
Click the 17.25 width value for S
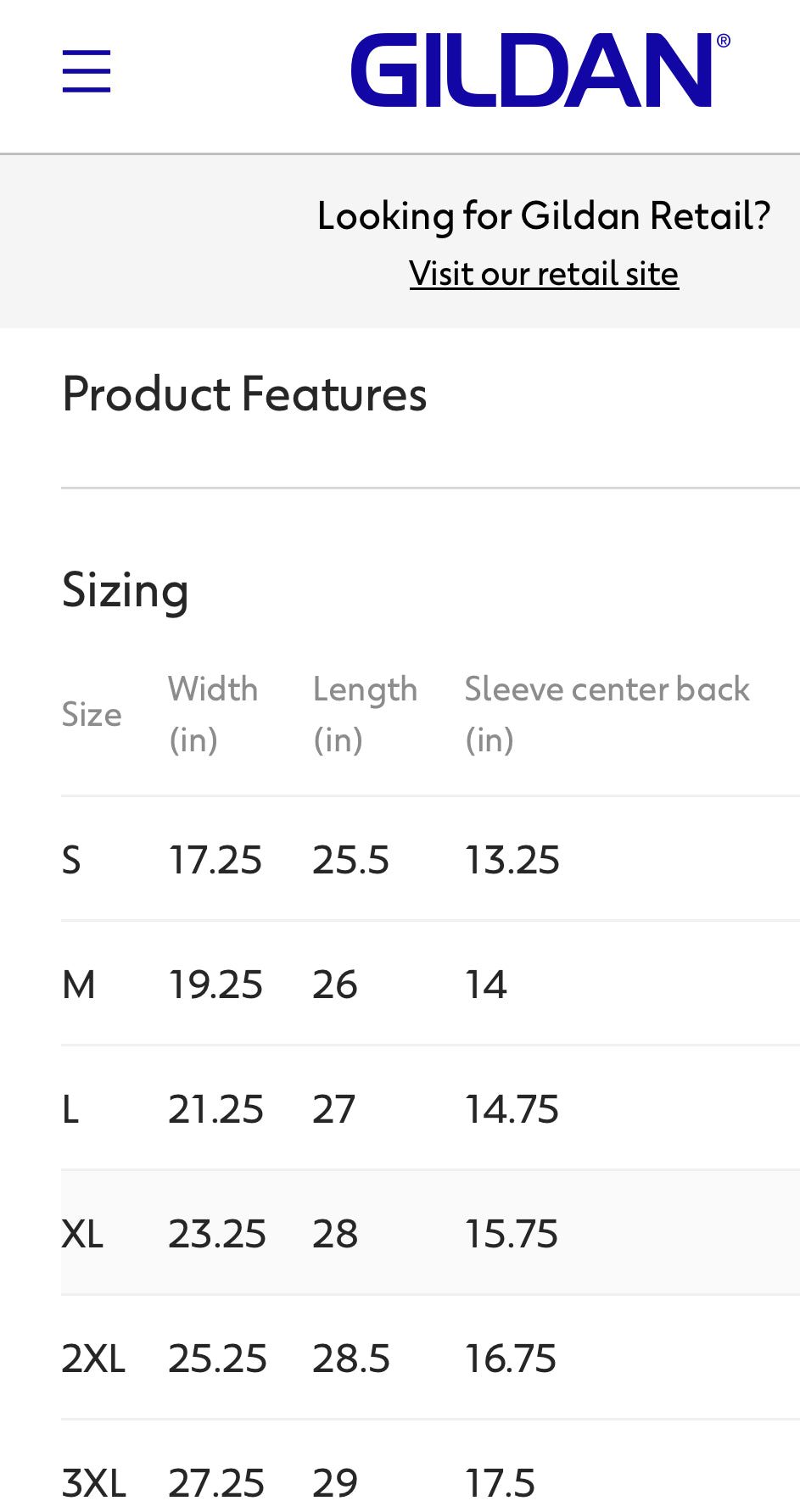[x=215, y=859]
